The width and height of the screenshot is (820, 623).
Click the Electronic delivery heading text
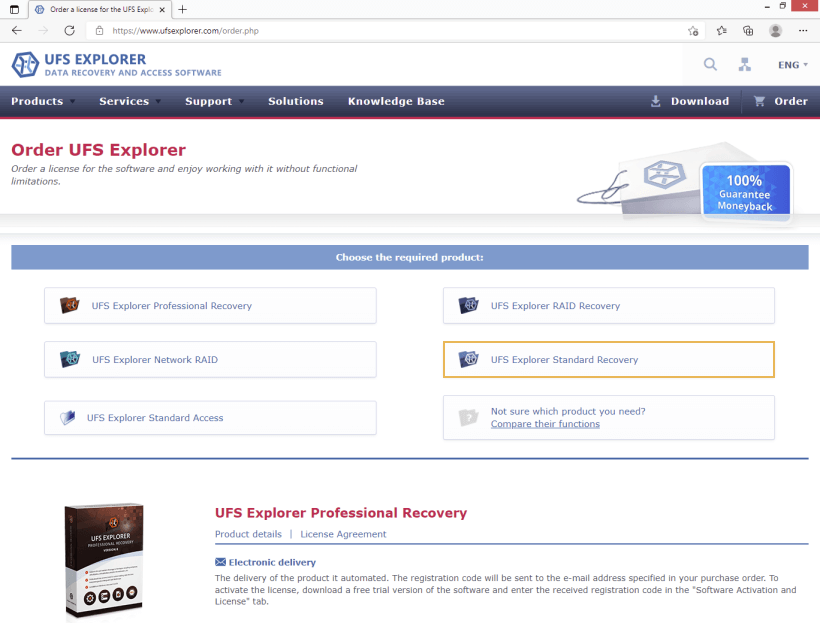click(x=272, y=562)
